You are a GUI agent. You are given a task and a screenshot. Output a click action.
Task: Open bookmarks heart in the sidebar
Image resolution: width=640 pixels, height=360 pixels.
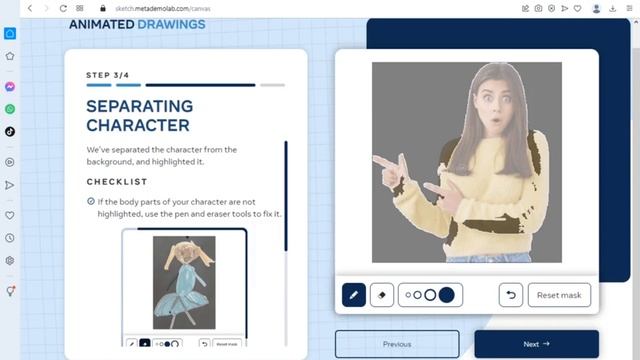click(x=10, y=215)
